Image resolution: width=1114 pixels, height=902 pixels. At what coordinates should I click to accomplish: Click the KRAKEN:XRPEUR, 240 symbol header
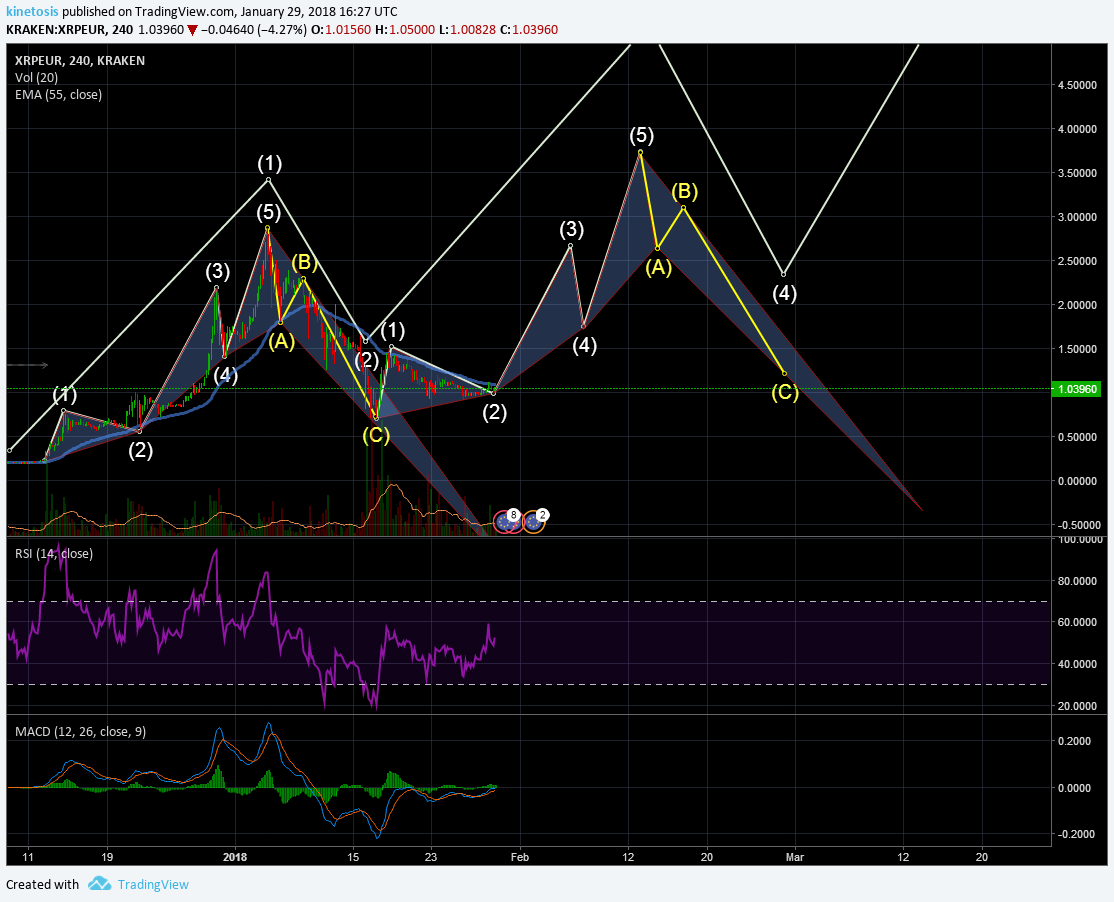click(70, 30)
